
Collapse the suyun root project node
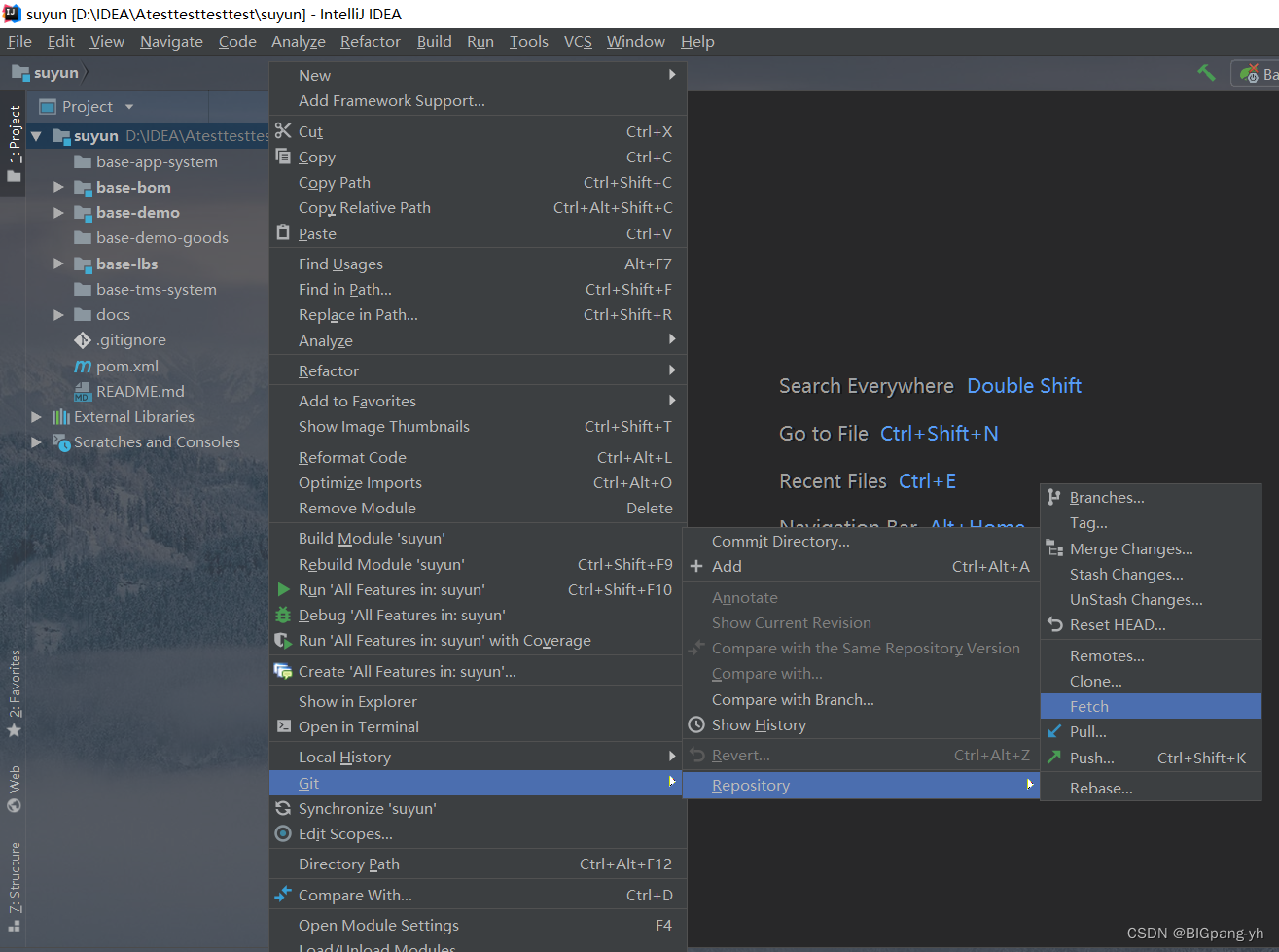coord(36,136)
